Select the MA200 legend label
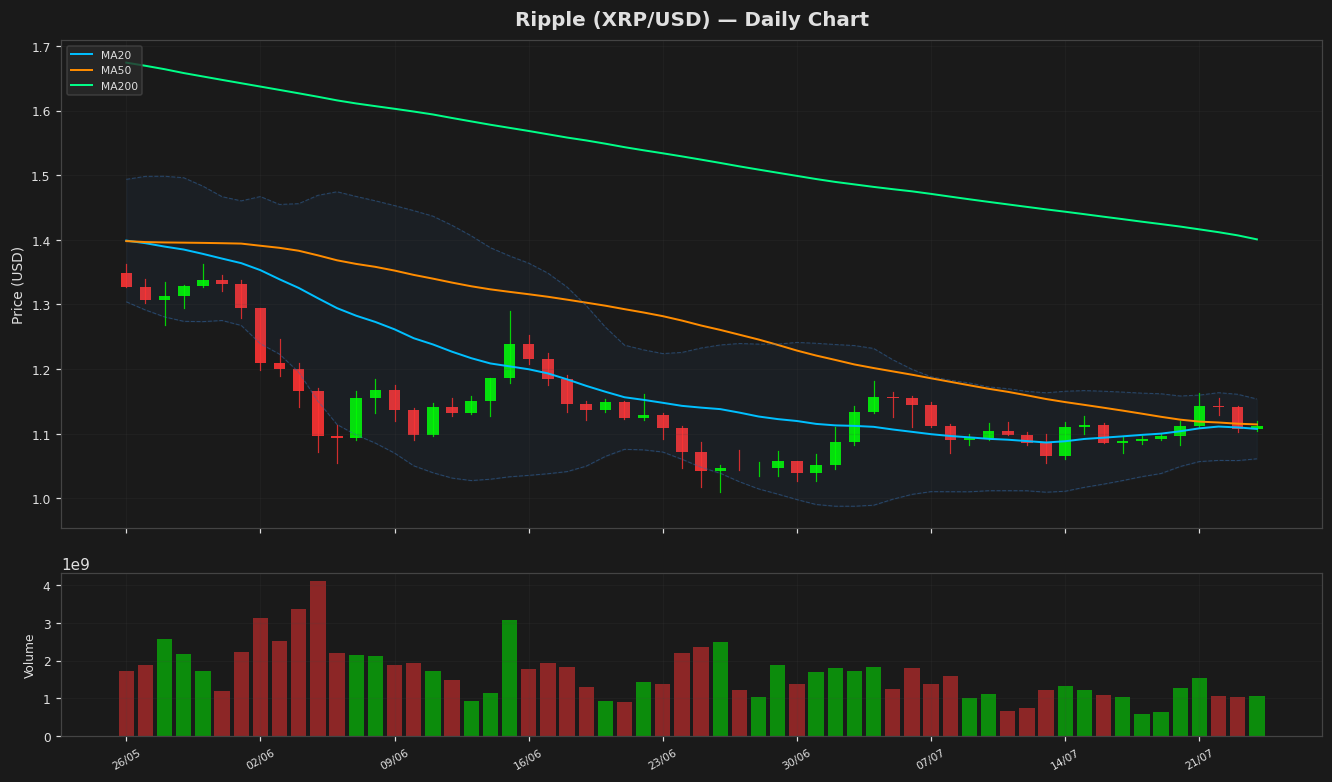The width and height of the screenshot is (1332, 782). click(x=119, y=86)
